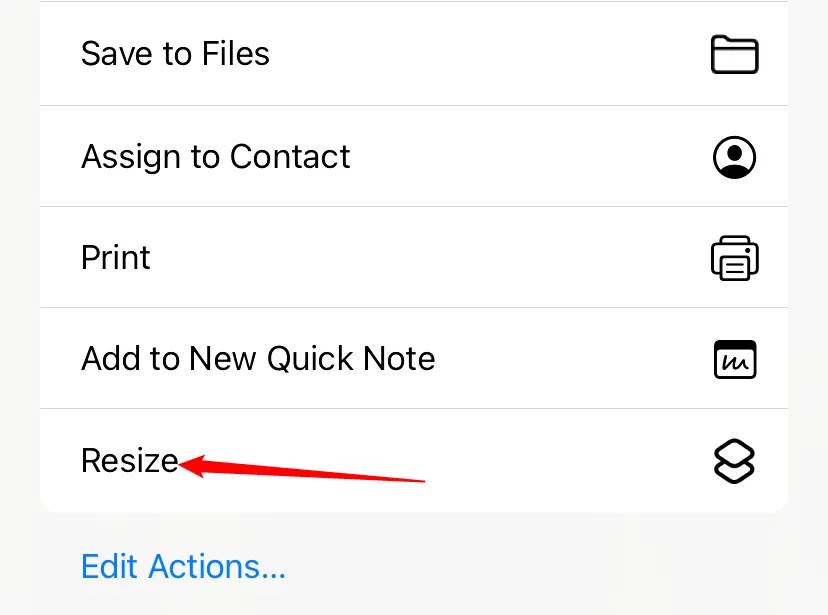Screen dimensions: 828x615
Task: Click the folder icon next to Save to Files
Action: [x=734, y=54]
